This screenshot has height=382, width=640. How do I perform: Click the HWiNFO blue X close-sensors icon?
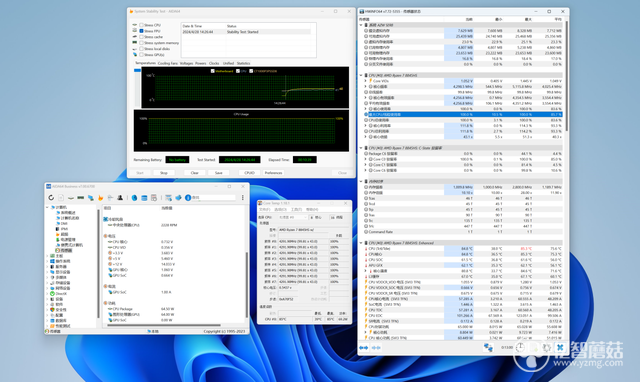(560, 347)
